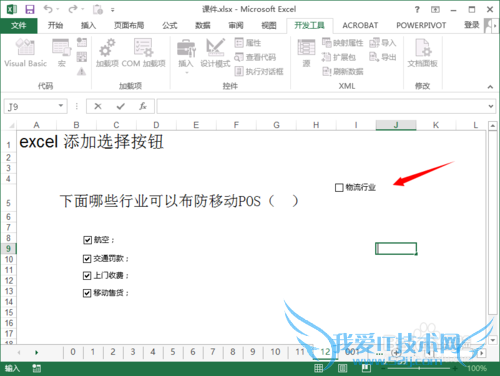The image size is (500, 376).
Task: Open Ribbon Display Options icon
Action: (x=435, y=10)
